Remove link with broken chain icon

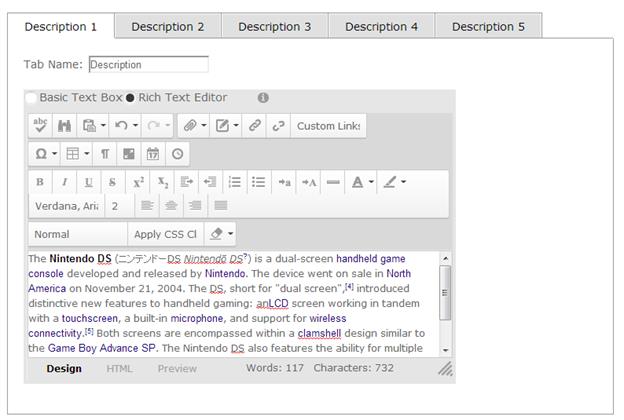tap(278, 126)
